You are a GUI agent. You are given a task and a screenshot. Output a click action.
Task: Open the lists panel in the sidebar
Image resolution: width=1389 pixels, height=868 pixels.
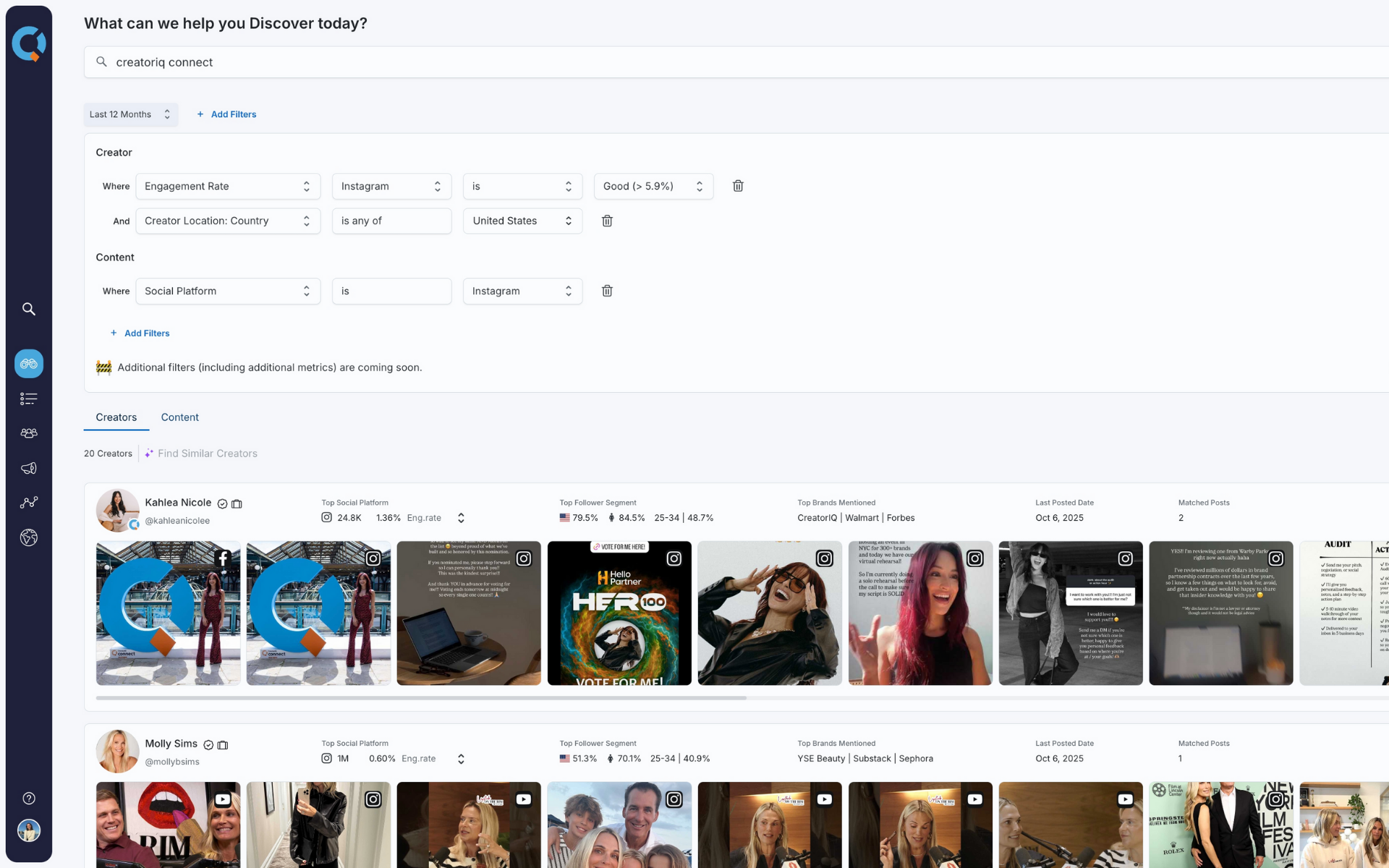click(29, 399)
